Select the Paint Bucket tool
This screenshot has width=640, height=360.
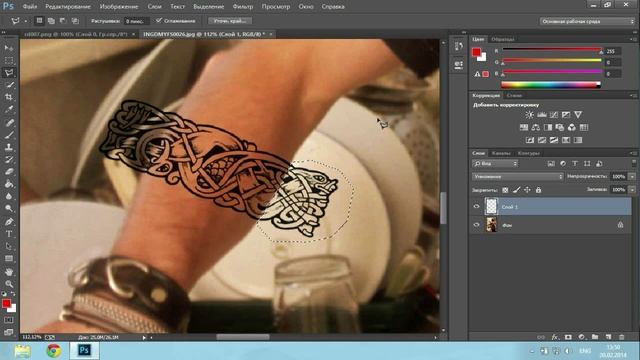(9, 184)
